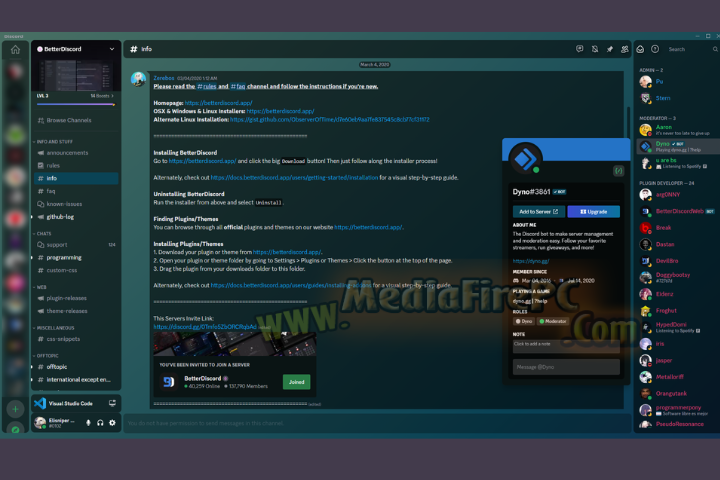Select member Aaron in Moderator list

click(678, 130)
